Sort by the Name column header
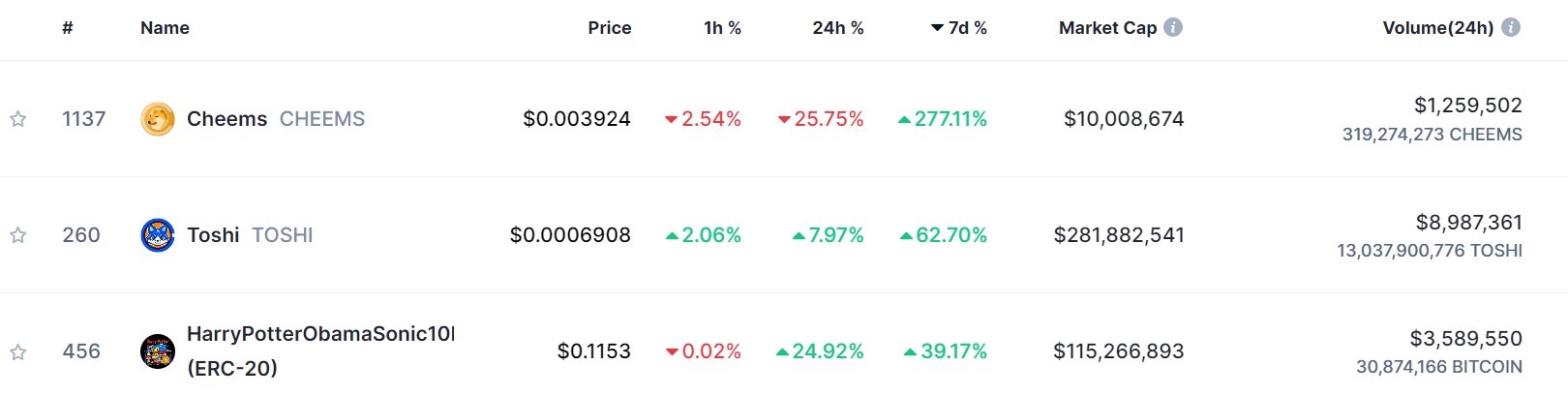Viewport: 1568px width, 396px height. click(165, 28)
